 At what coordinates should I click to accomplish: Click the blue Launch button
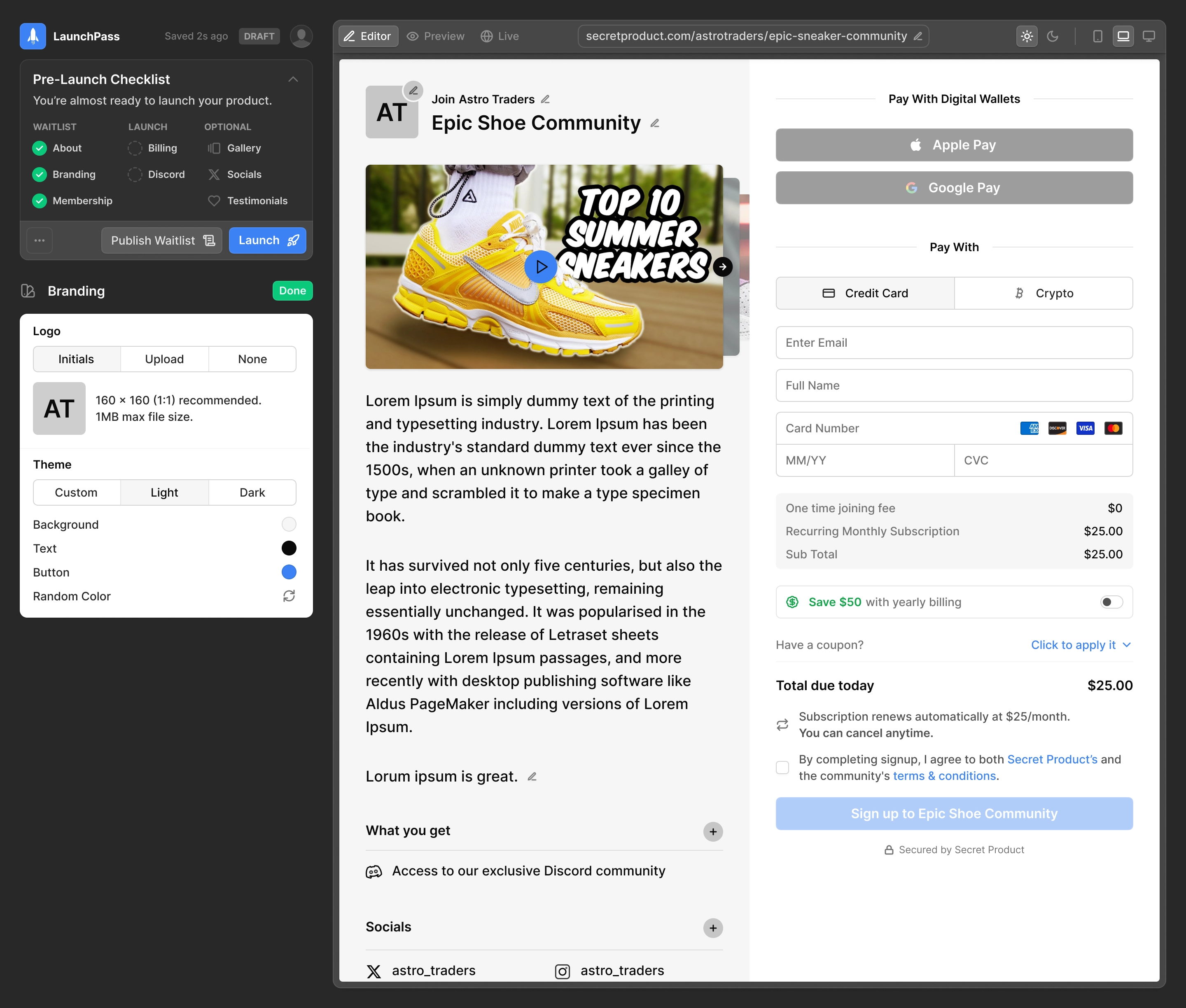pos(268,240)
